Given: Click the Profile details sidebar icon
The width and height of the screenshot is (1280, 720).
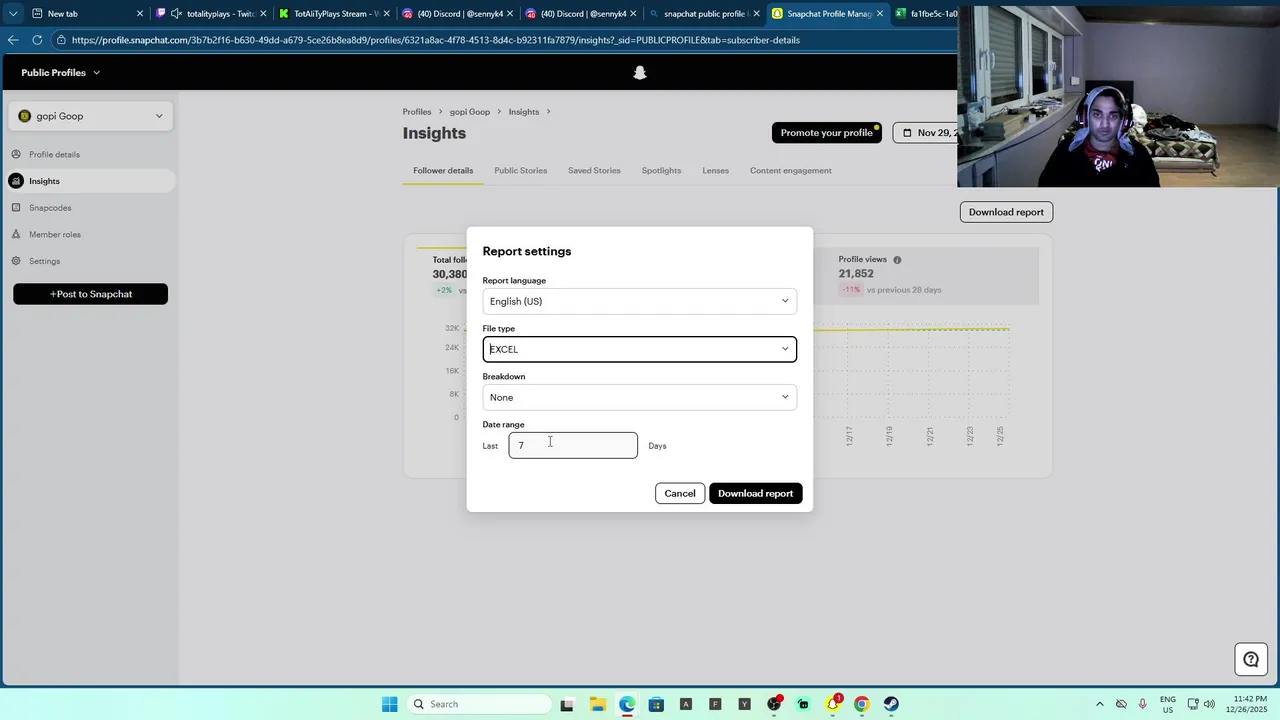Looking at the screenshot, I should coord(16,154).
